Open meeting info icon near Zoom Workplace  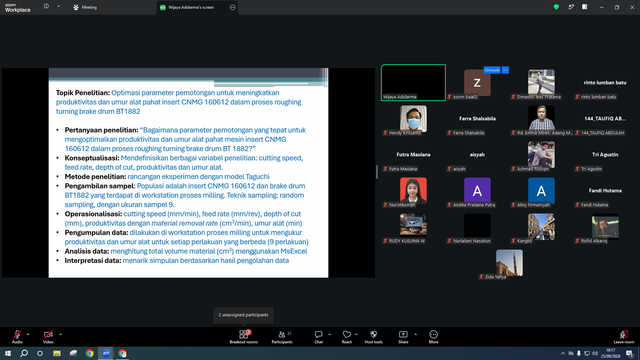coord(46,7)
